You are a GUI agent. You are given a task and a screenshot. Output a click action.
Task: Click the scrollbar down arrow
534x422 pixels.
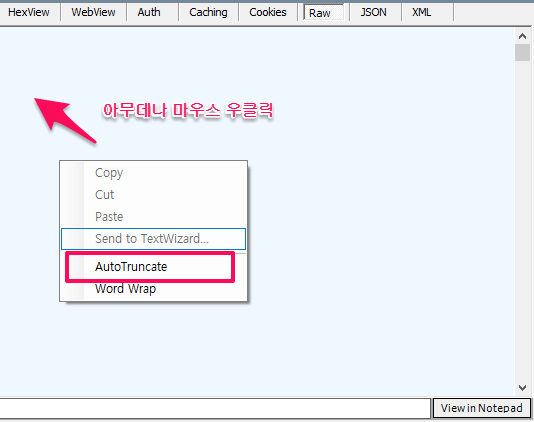[522, 388]
